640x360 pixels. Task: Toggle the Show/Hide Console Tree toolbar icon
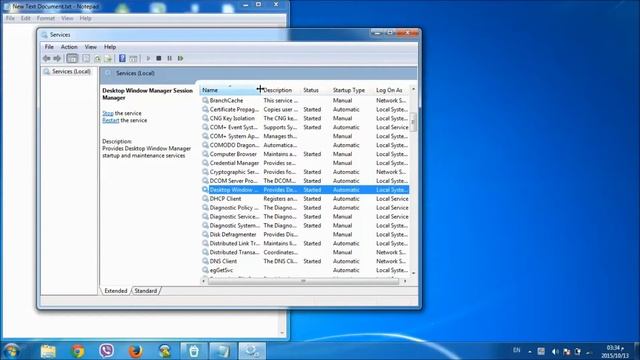click(x=72, y=58)
